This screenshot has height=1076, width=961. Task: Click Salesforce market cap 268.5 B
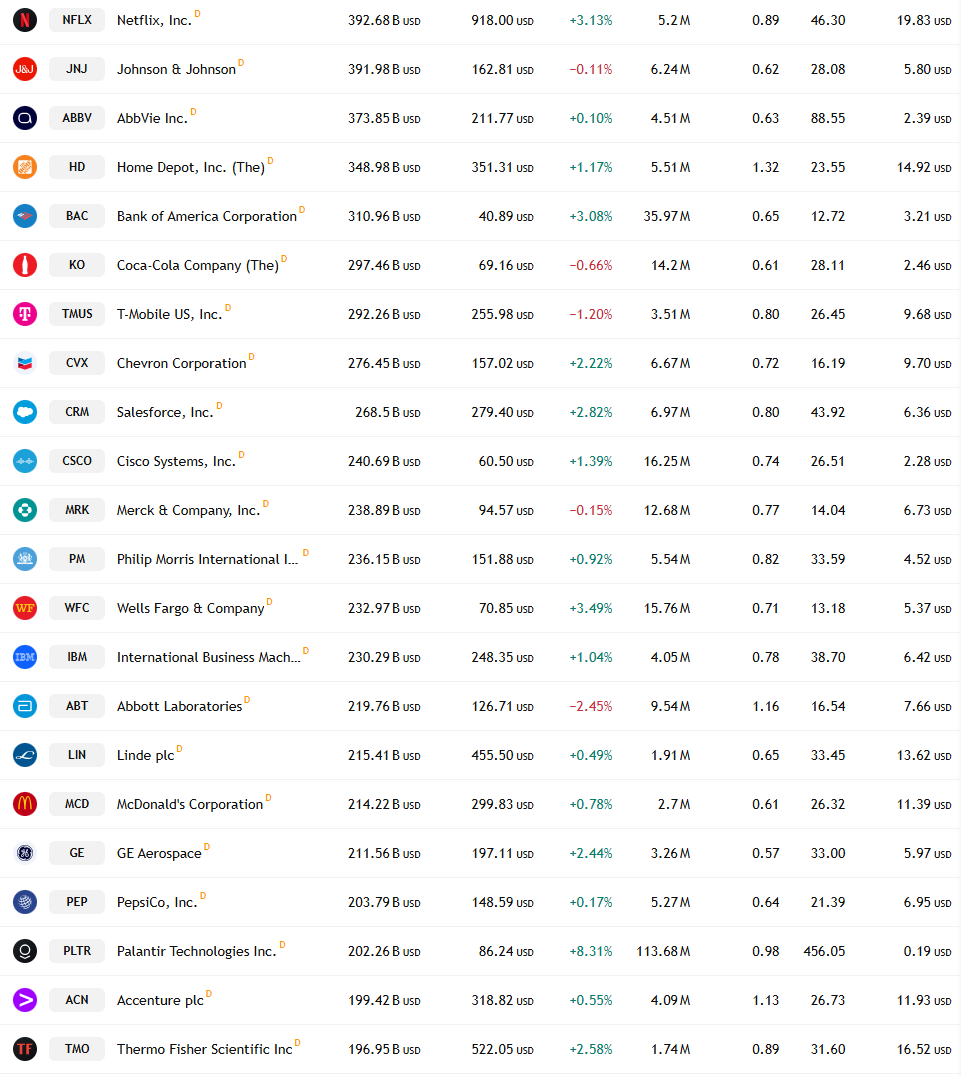click(388, 412)
